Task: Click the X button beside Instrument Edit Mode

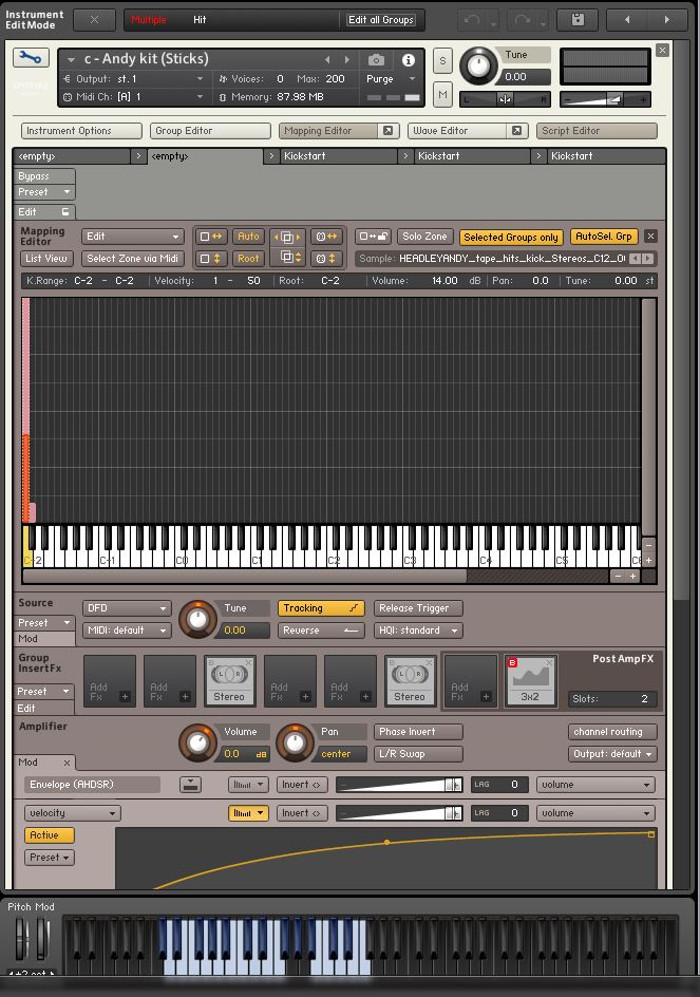Action: 94,20
